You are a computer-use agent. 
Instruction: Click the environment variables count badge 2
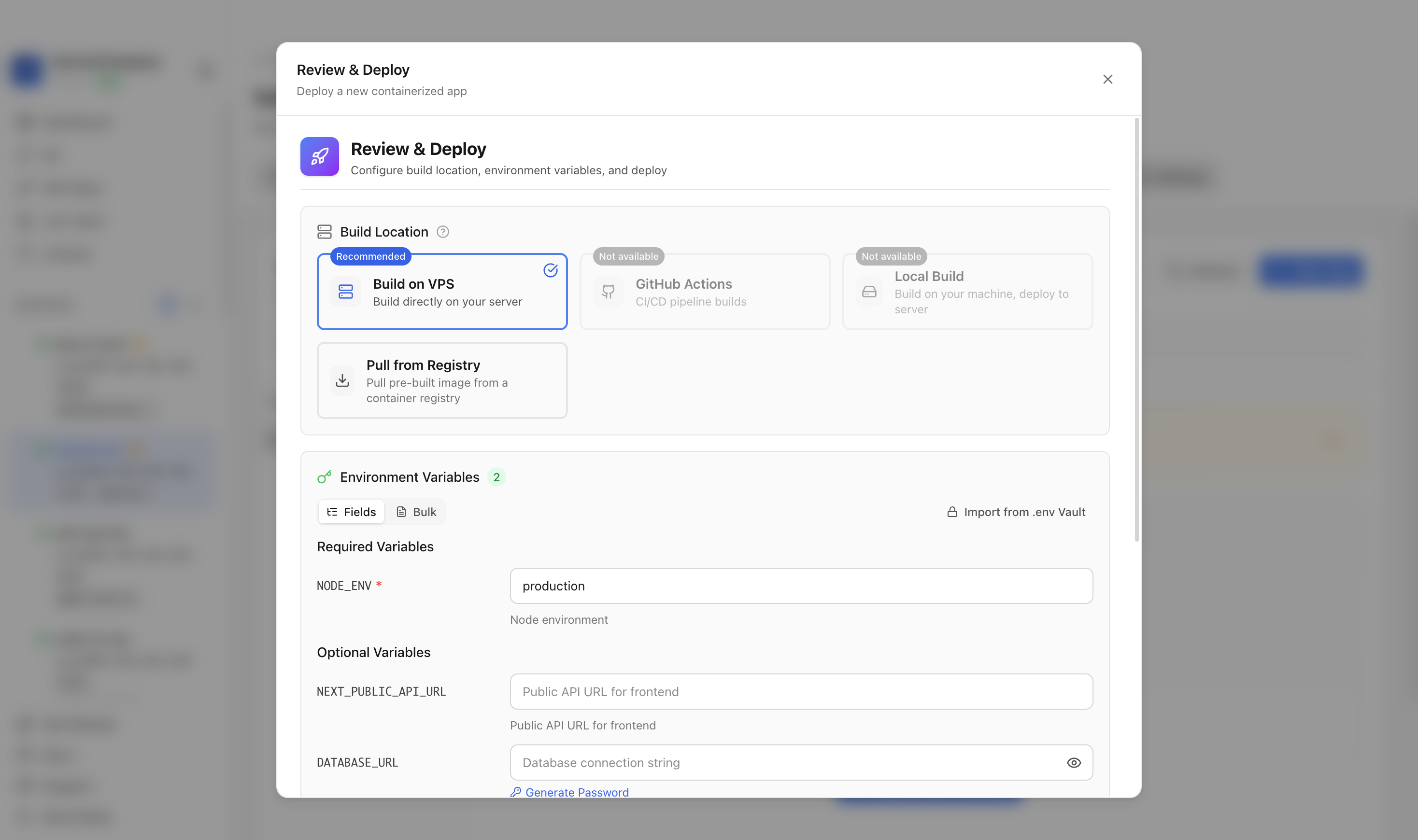coord(496,477)
